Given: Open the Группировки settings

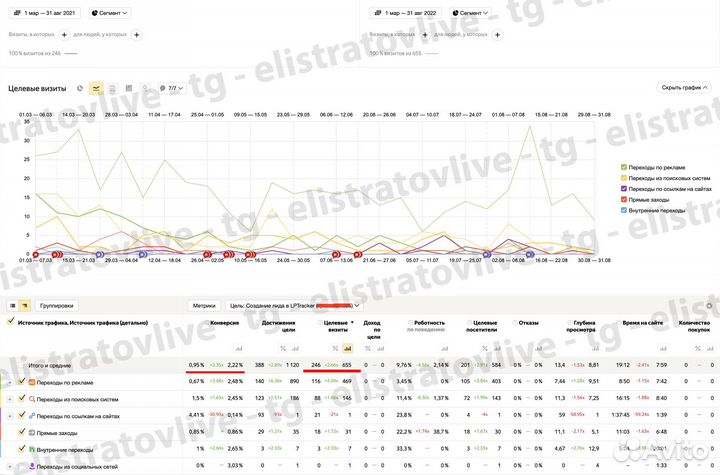Looking at the screenshot, I should click(x=58, y=305).
